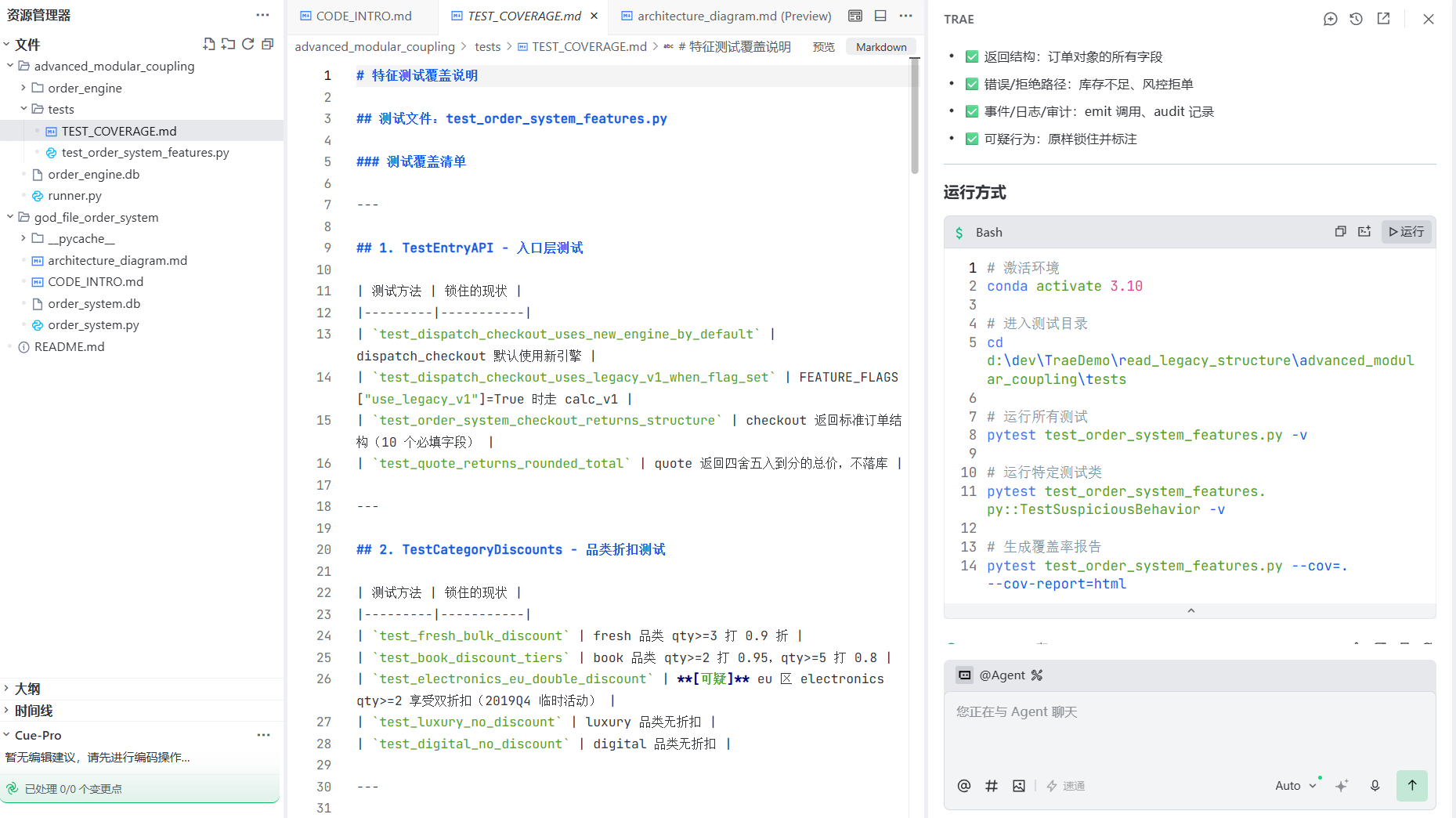Open the editor layout split icon
Screen dimensions: 1456x818
pos(855,16)
